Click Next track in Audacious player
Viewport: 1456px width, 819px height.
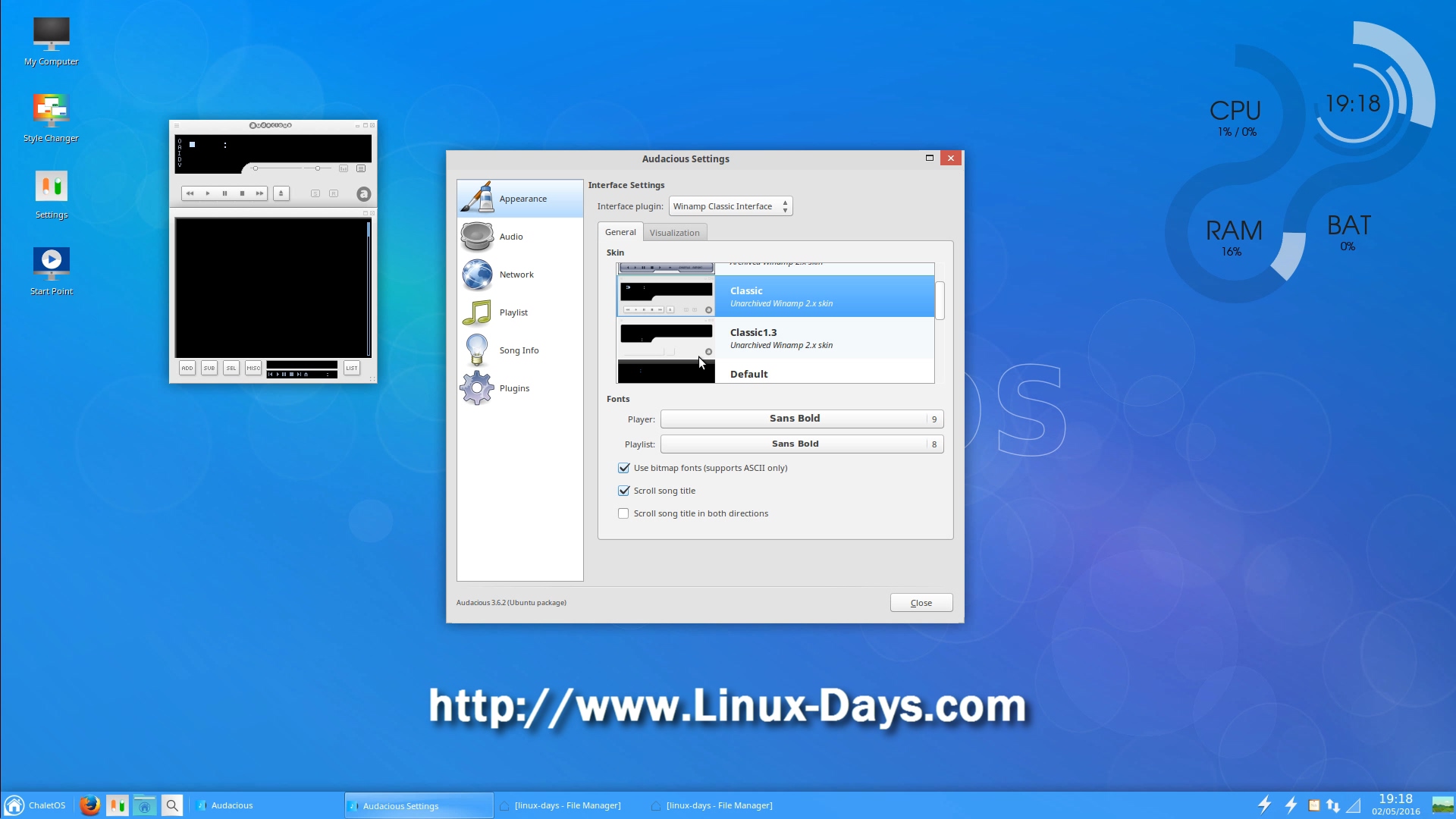(x=260, y=193)
